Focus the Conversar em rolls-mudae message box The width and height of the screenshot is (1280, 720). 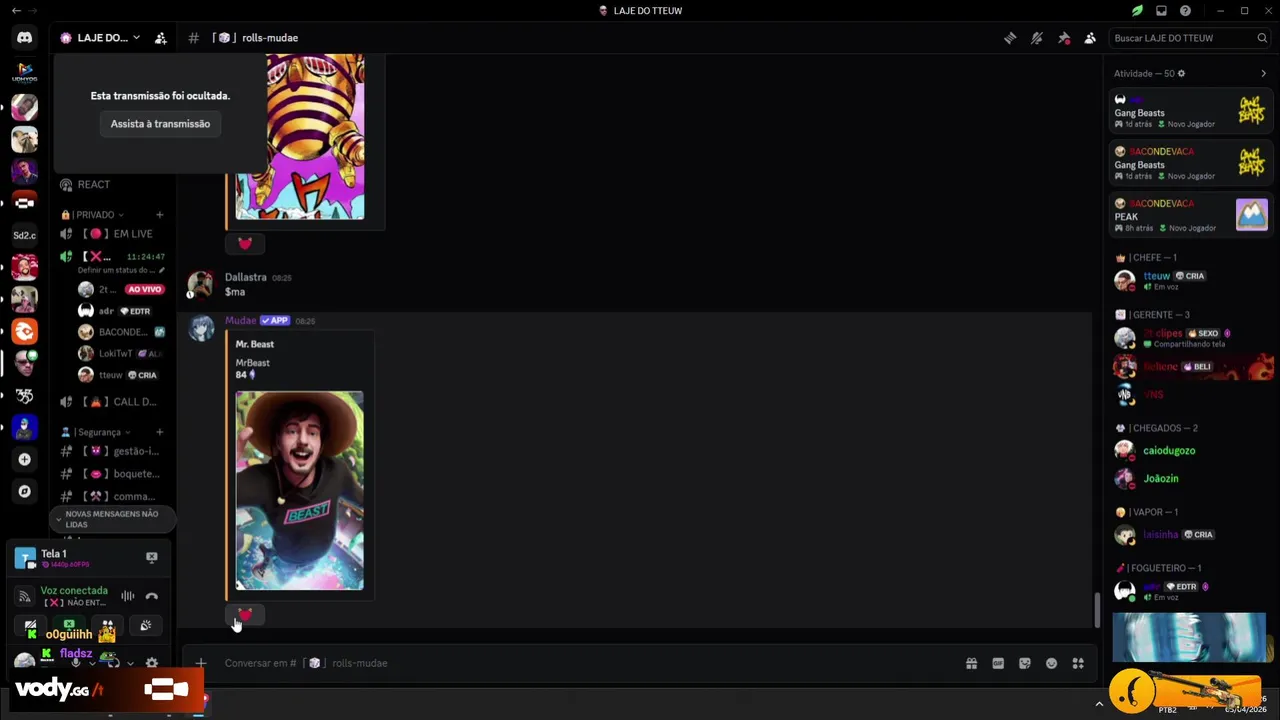coord(590,663)
